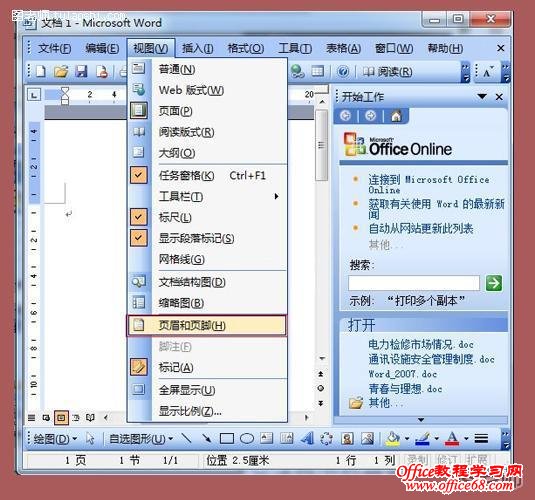Click Connect to Microsoft Office Online link
Image resolution: width=535 pixels, height=500 pixels.
coord(429,184)
